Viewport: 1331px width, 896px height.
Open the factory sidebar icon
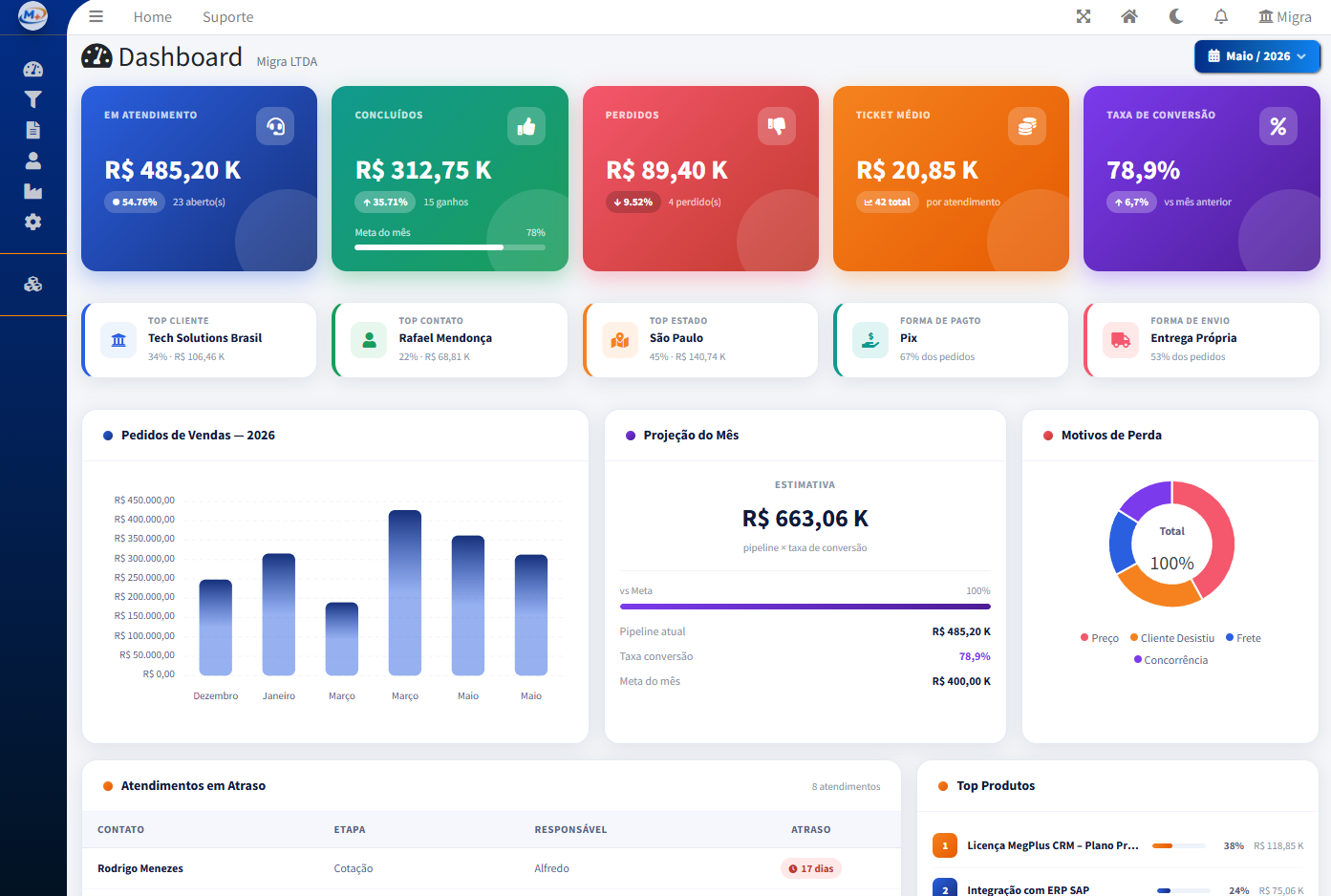[33, 191]
